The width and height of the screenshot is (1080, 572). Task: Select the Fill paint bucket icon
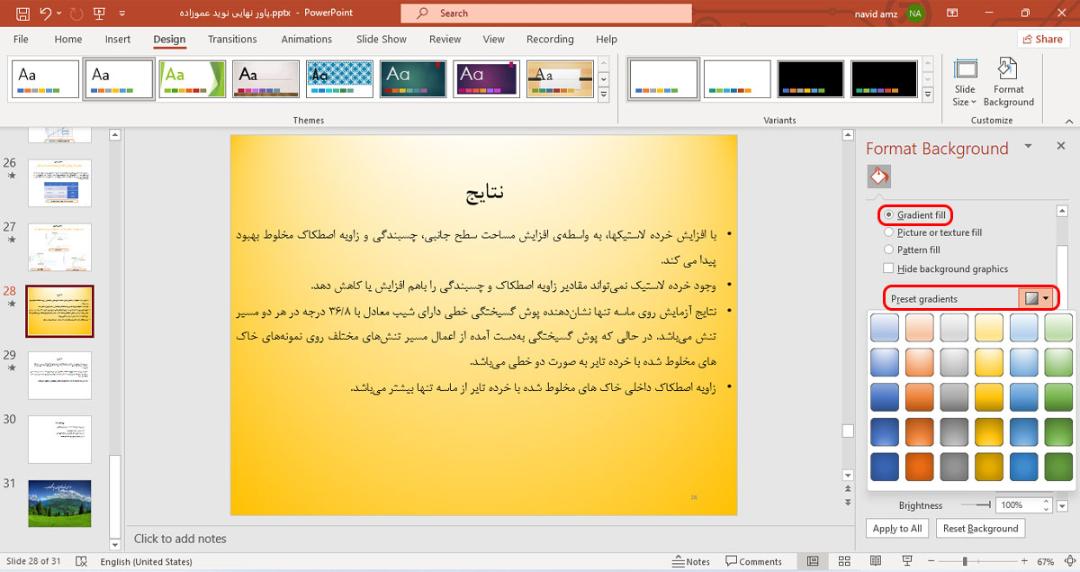(879, 176)
